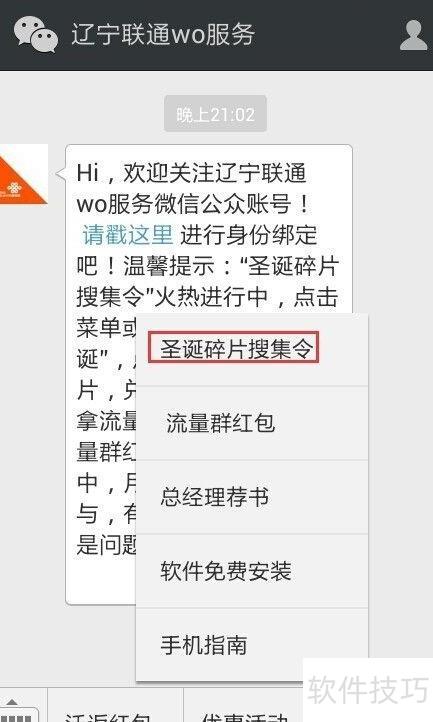Tap the message bubble pointer beside avatar

point(61,174)
